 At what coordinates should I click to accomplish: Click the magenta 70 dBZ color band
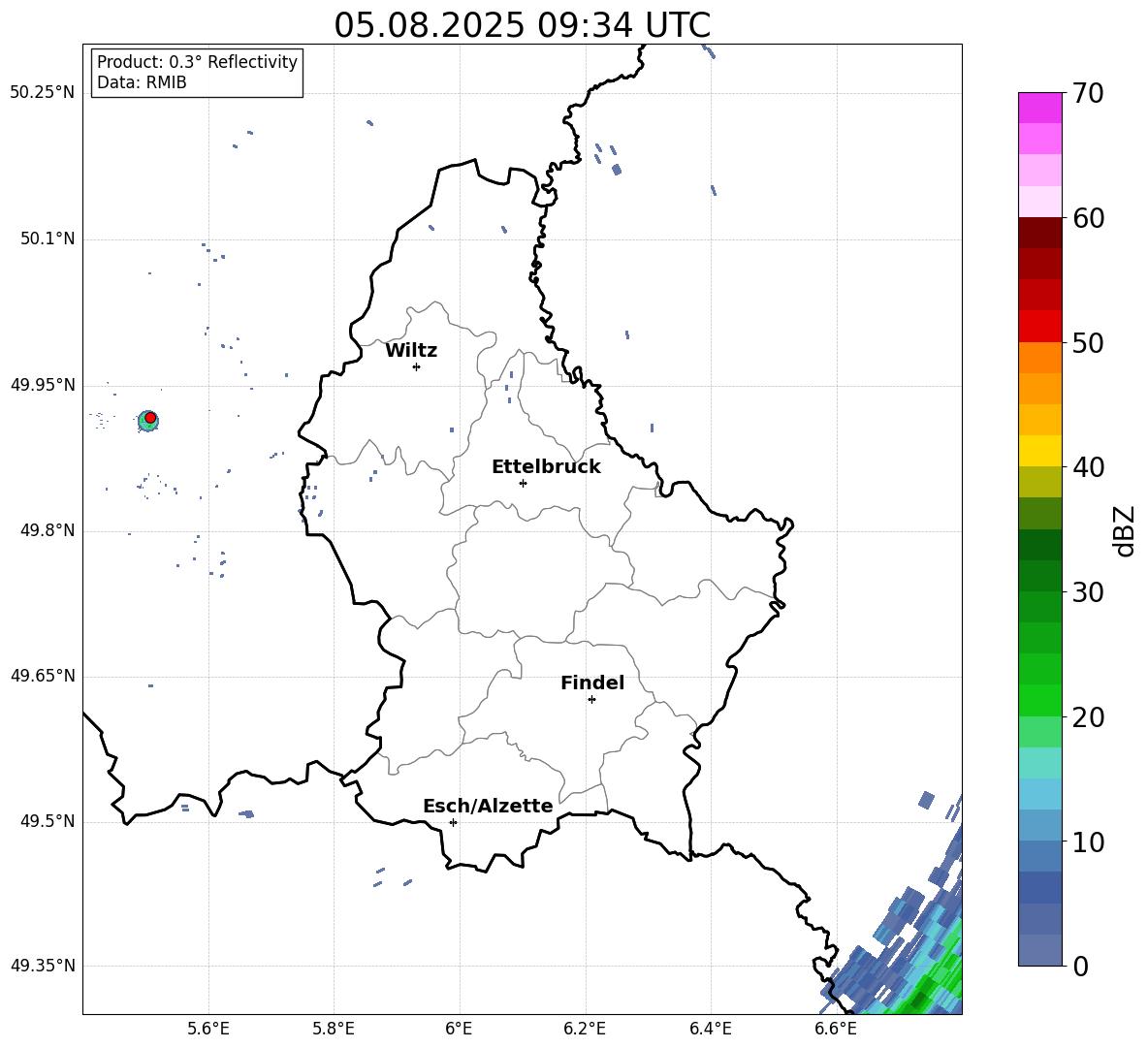pos(1039,108)
